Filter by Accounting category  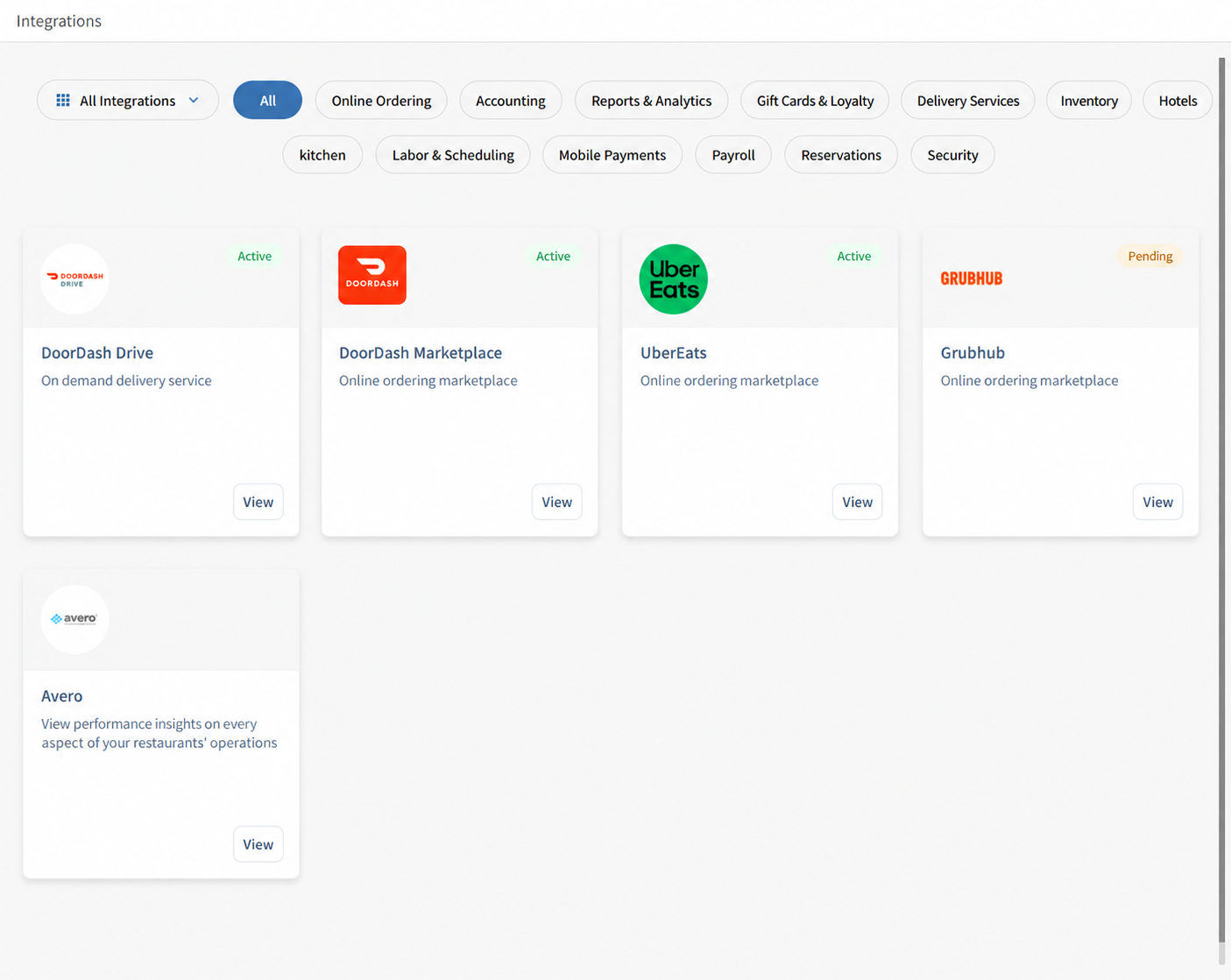click(x=511, y=100)
